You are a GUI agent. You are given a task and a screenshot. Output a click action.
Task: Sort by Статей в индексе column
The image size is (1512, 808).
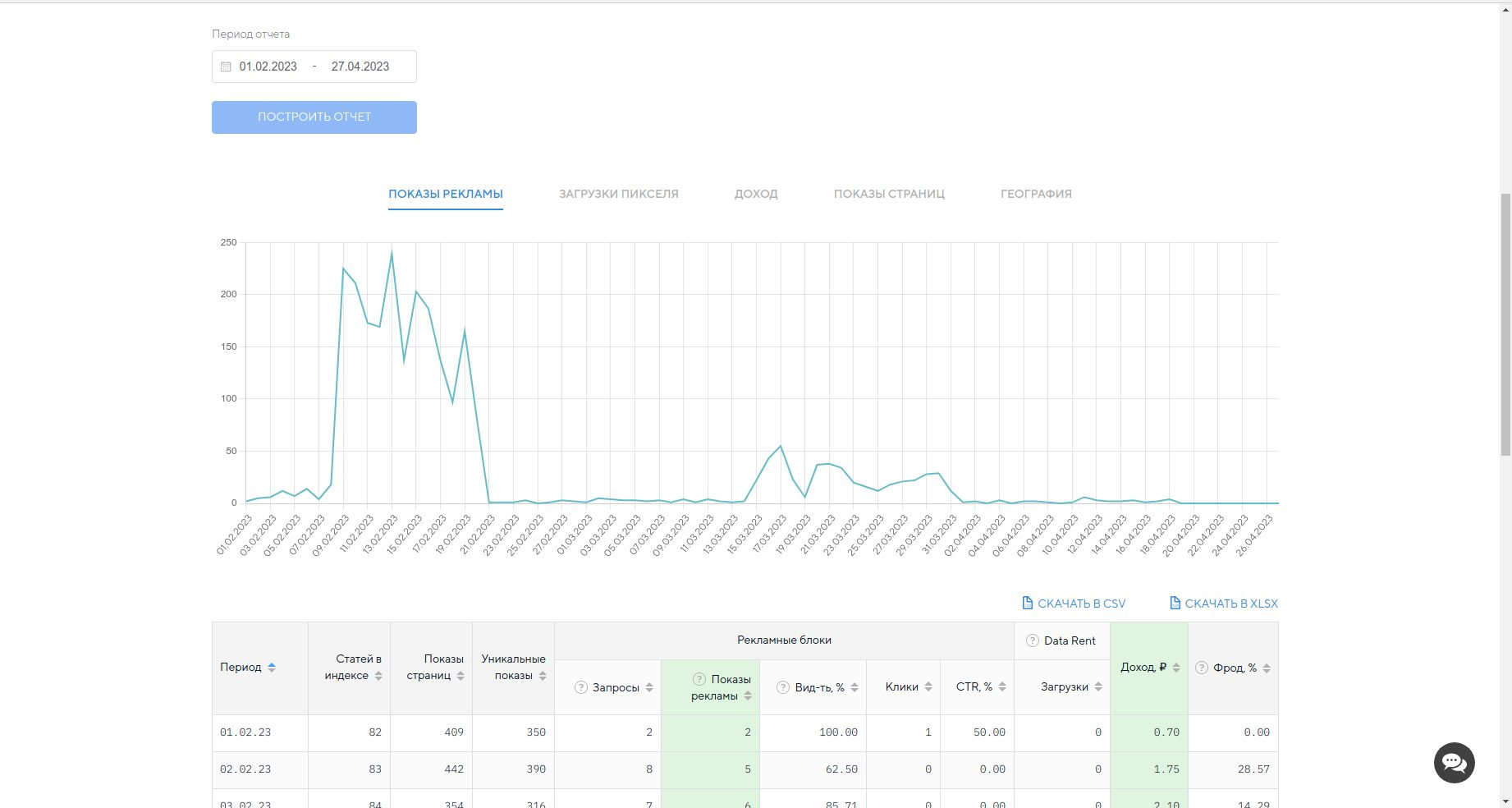tap(378, 676)
